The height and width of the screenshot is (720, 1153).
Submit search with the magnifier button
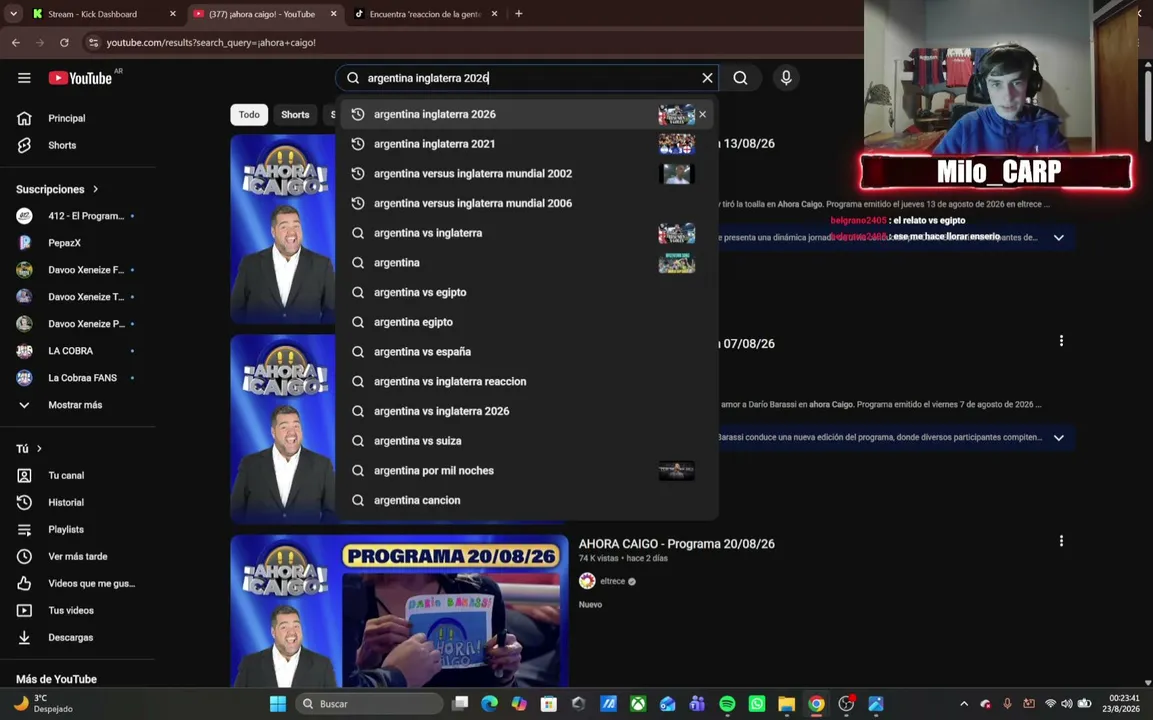pos(740,78)
